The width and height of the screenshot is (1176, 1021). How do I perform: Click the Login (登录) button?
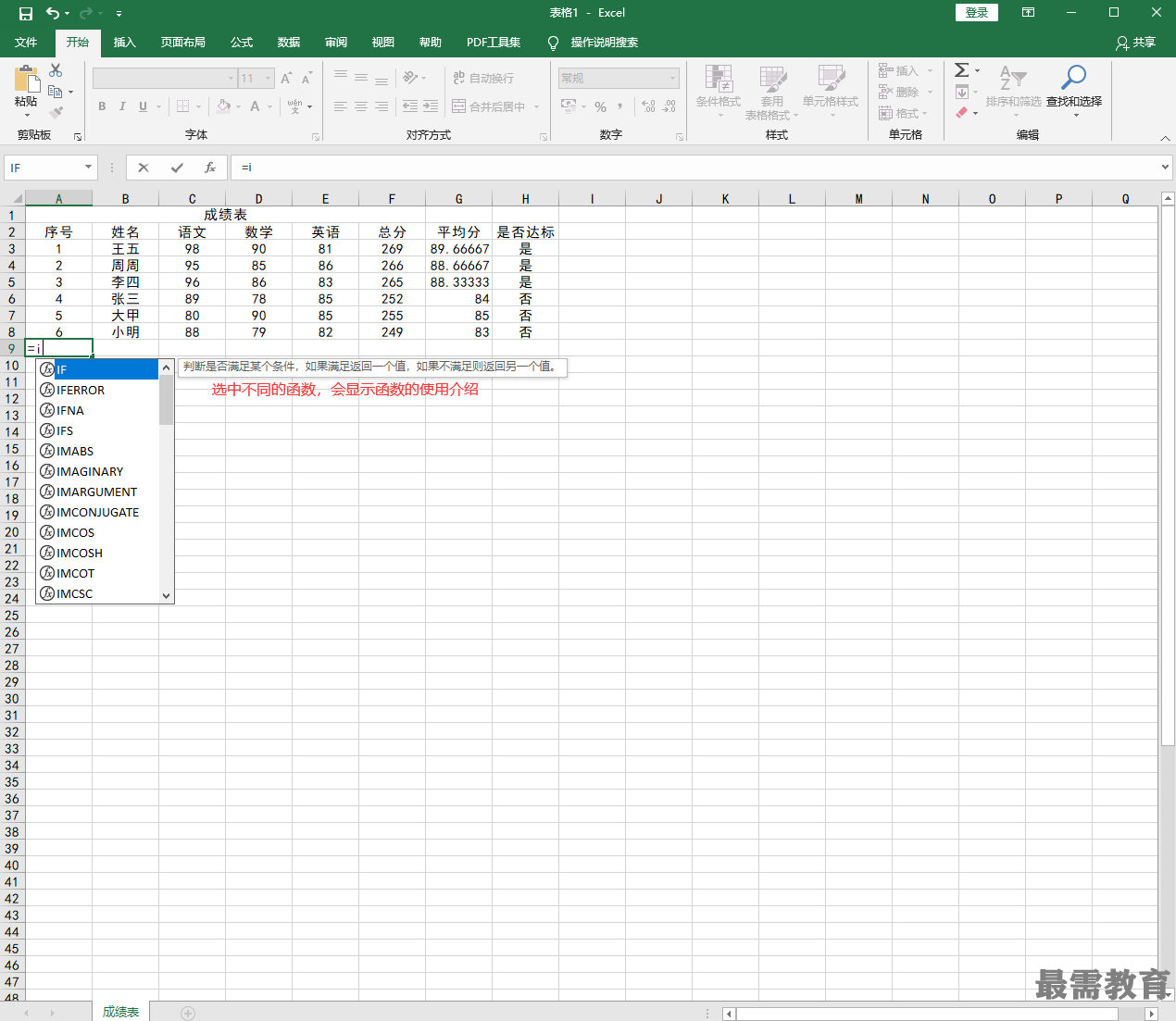977,12
